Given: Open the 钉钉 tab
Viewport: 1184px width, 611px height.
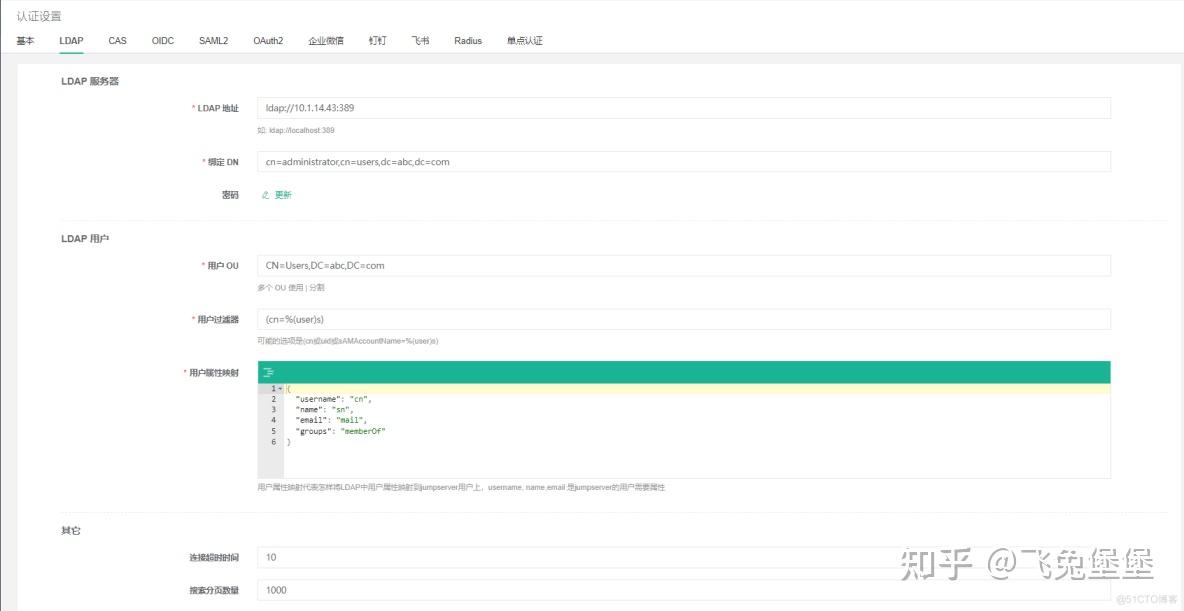Looking at the screenshot, I should 378,41.
